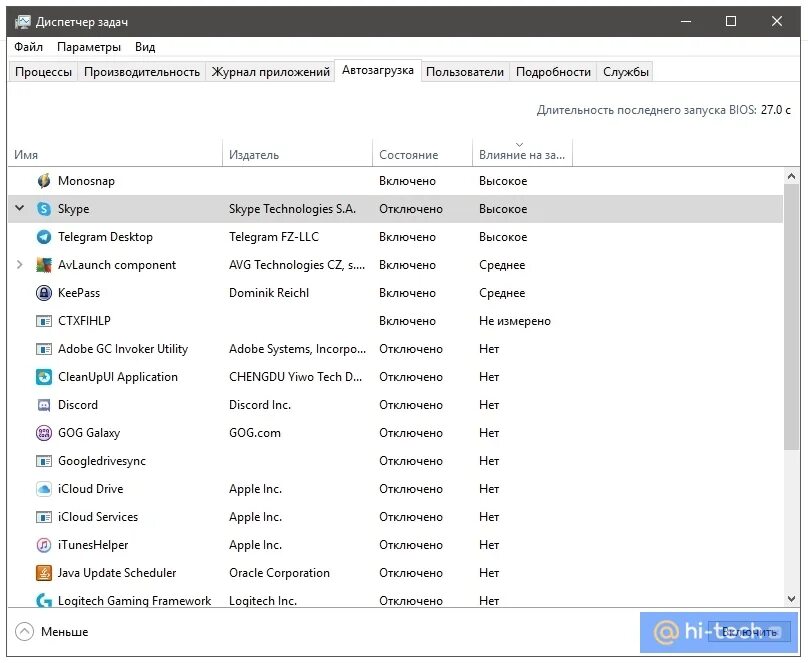This screenshot has width=808, height=663.
Task: Open the Службы tab
Action: (x=626, y=72)
